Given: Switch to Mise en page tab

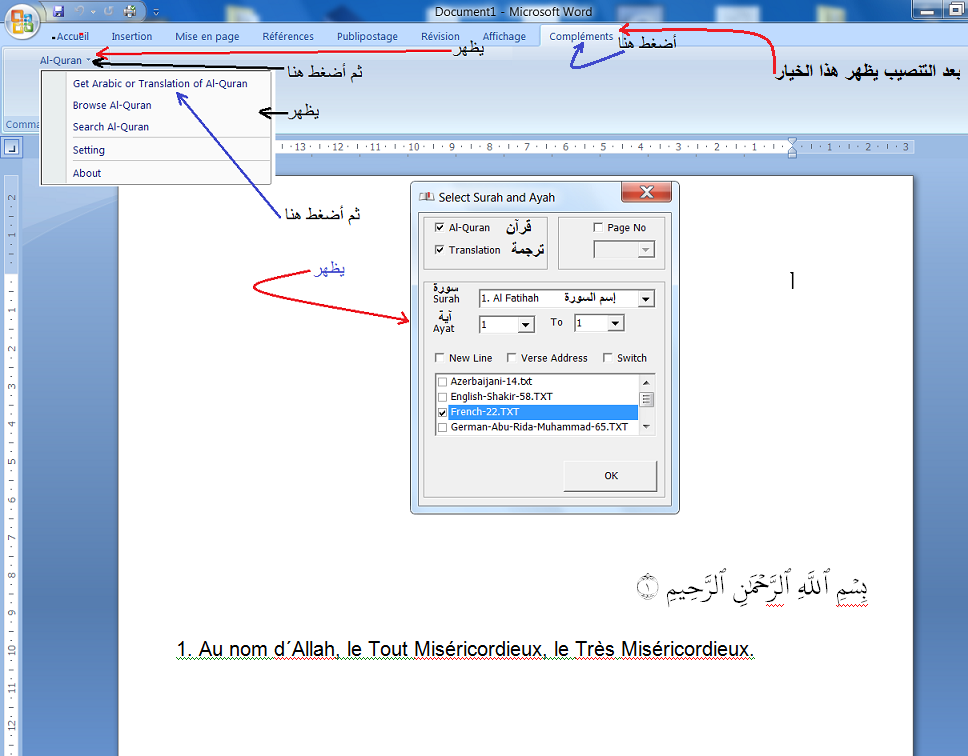Looking at the screenshot, I should (207, 36).
